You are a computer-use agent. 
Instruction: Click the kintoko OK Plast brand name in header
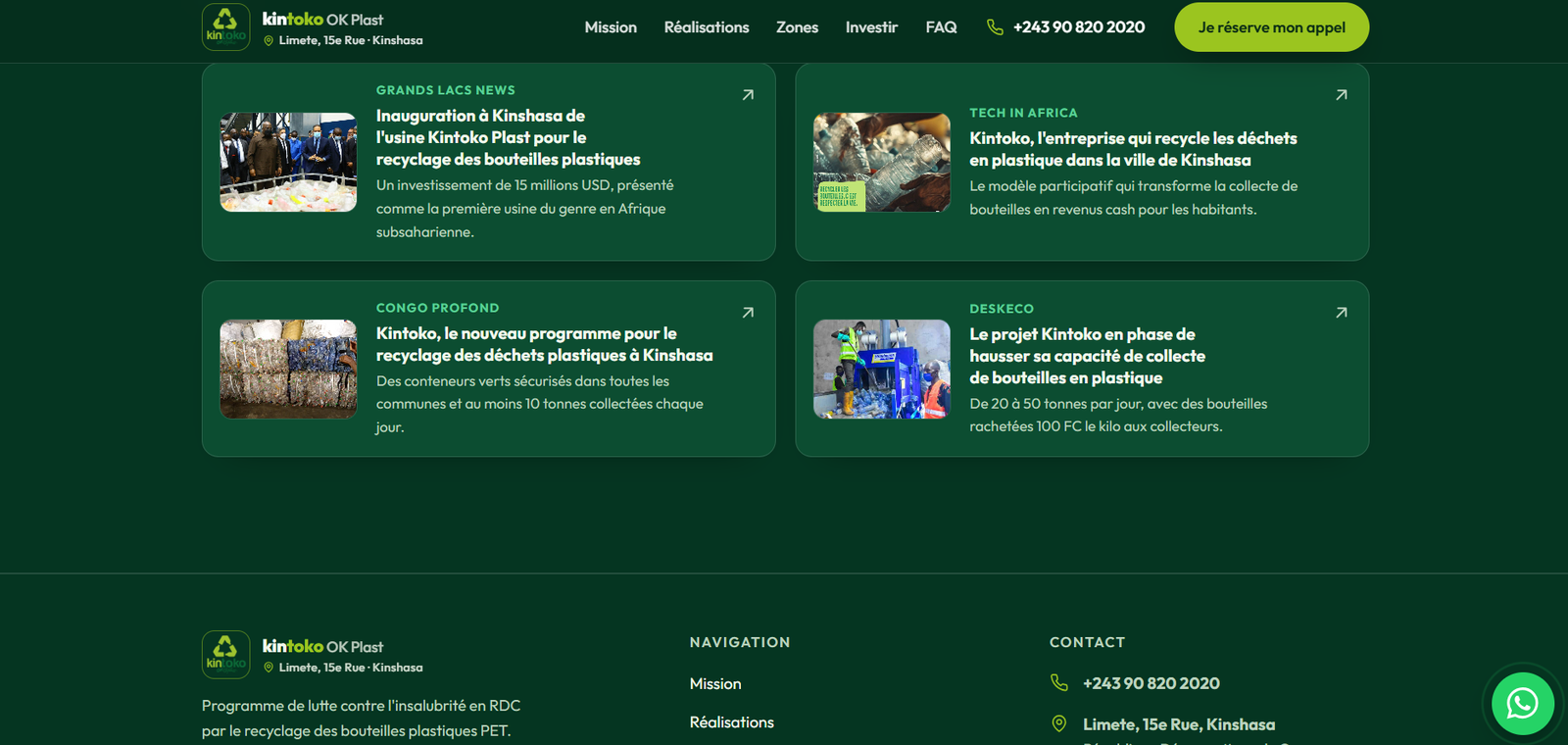[x=322, y=19]
